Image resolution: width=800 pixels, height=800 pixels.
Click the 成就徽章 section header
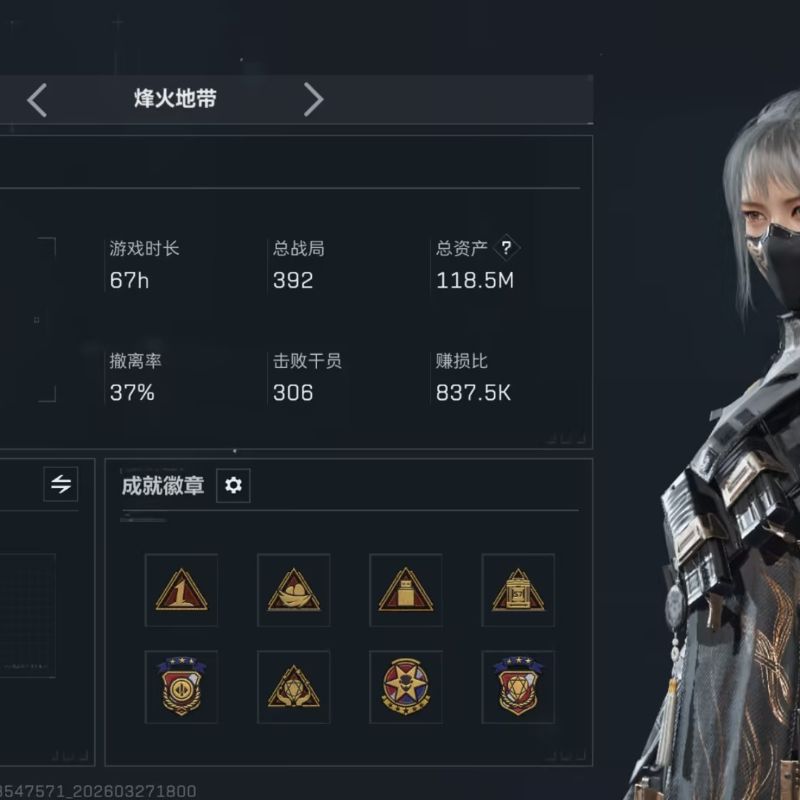[163, 486]
